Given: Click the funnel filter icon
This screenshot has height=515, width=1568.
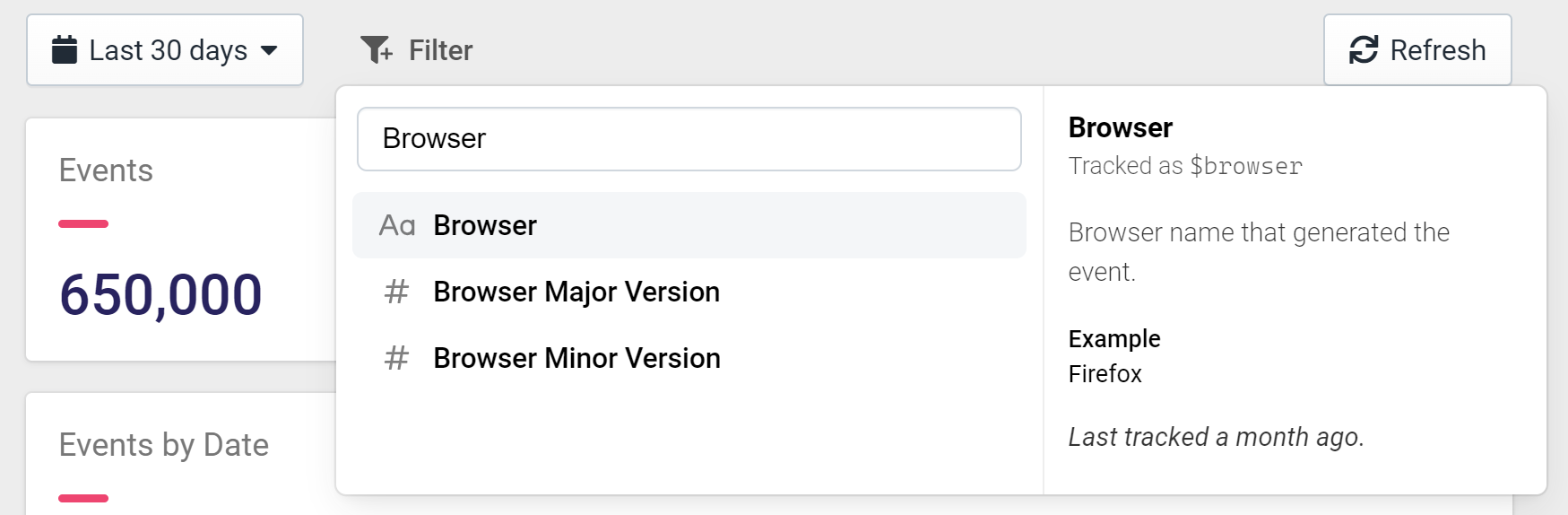Looking at the screenshot, I should pyautogui.click(x=377, y=50).
